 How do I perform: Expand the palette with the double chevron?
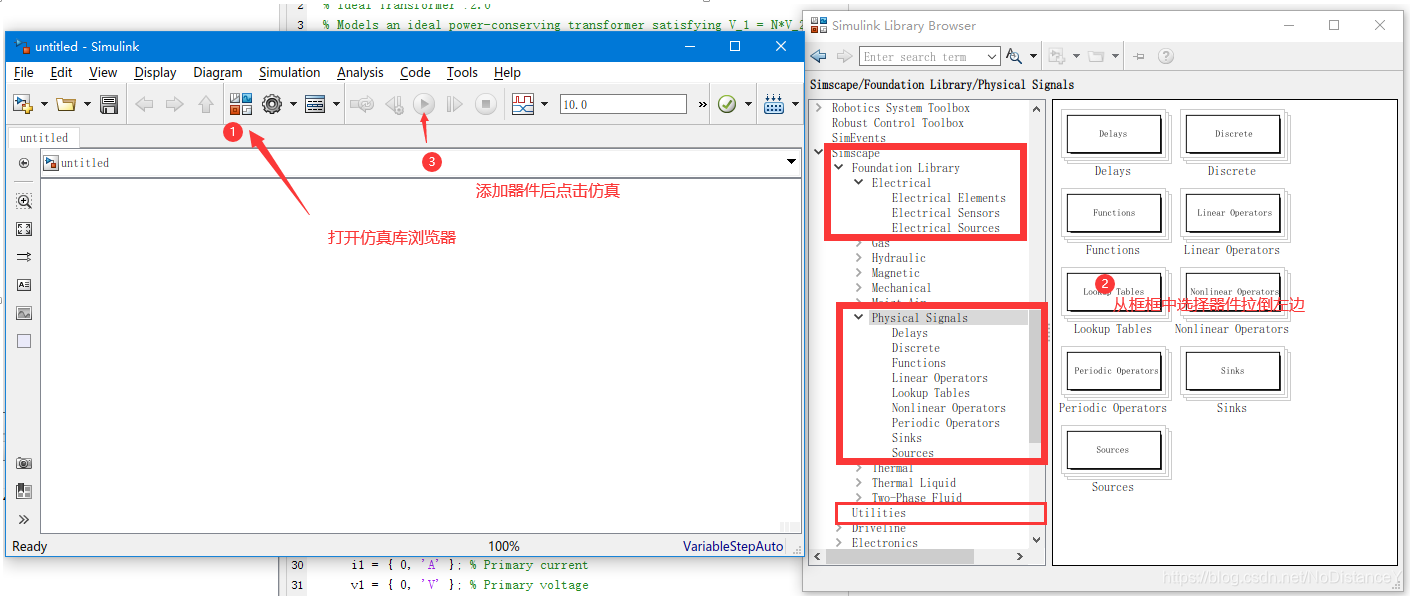(x=24, y=519)
